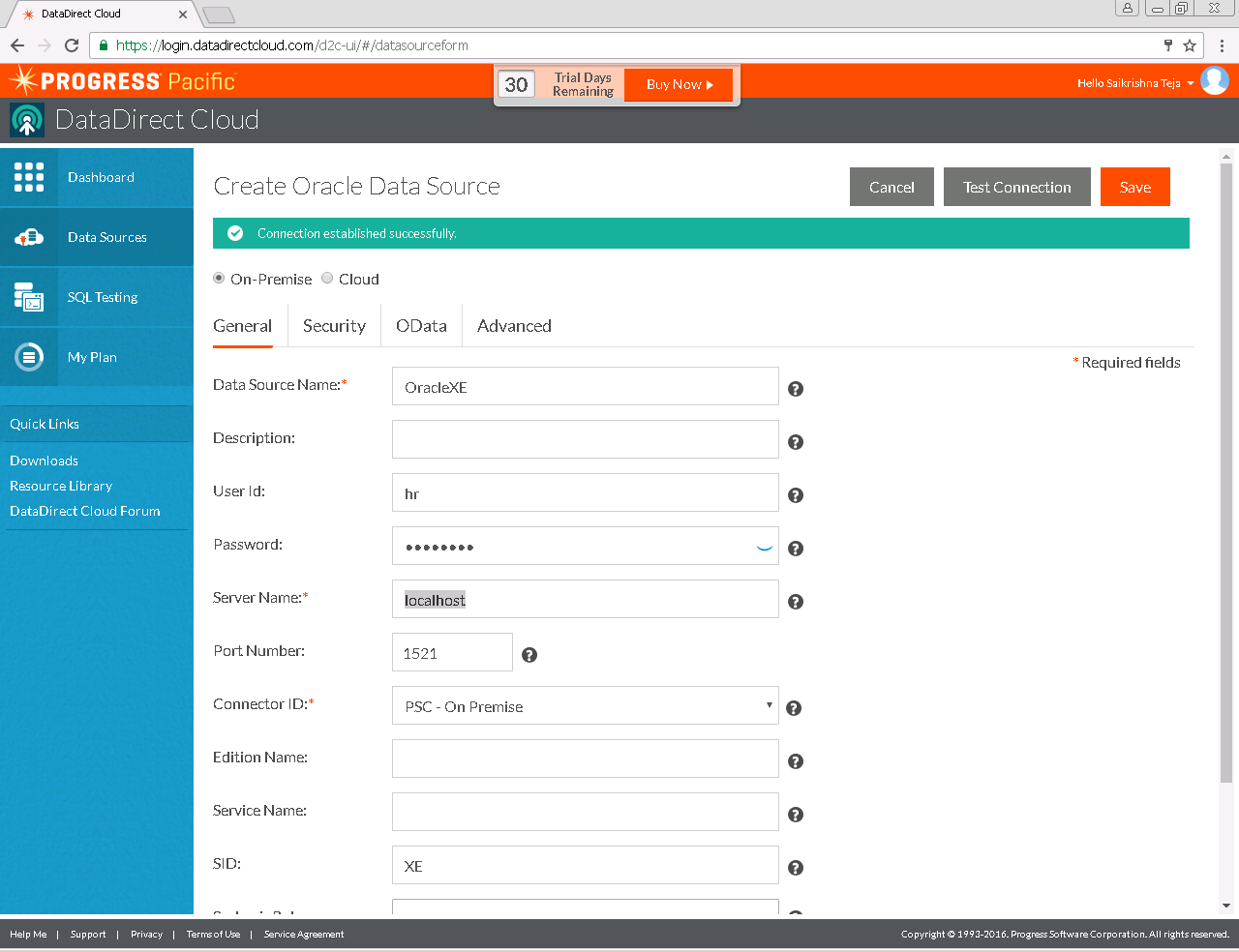This screenshot has height=952, width=1239.
Task: Click the Data Source Name input field
Action: [586, 386]
